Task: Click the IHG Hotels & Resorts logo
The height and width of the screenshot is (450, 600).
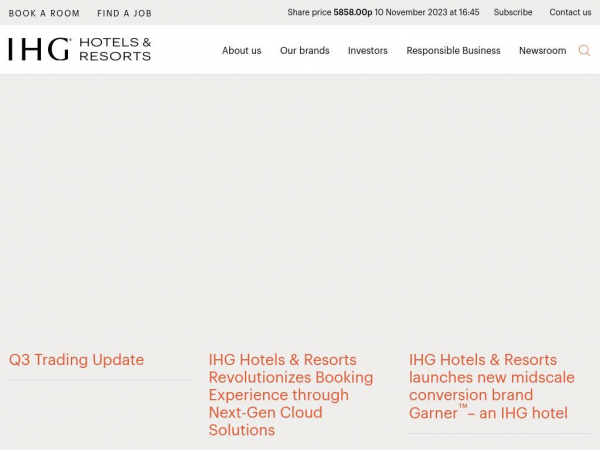Action: click(x=80, y=49)
